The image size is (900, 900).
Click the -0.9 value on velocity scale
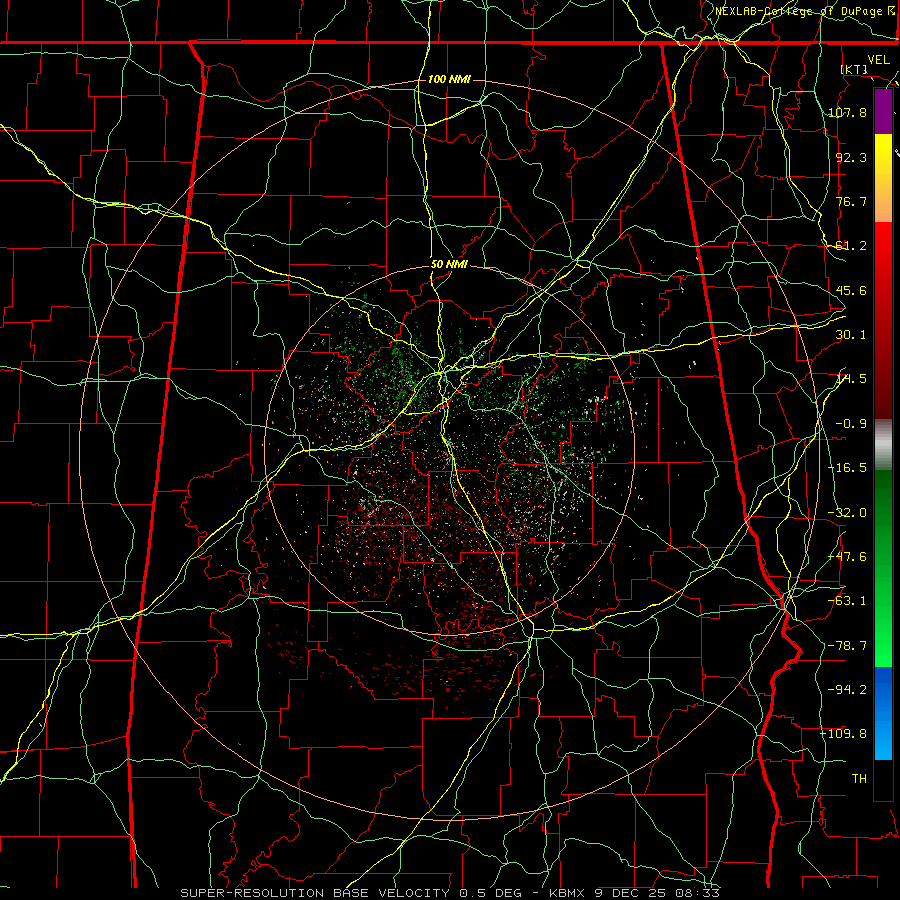coord(851,424)
